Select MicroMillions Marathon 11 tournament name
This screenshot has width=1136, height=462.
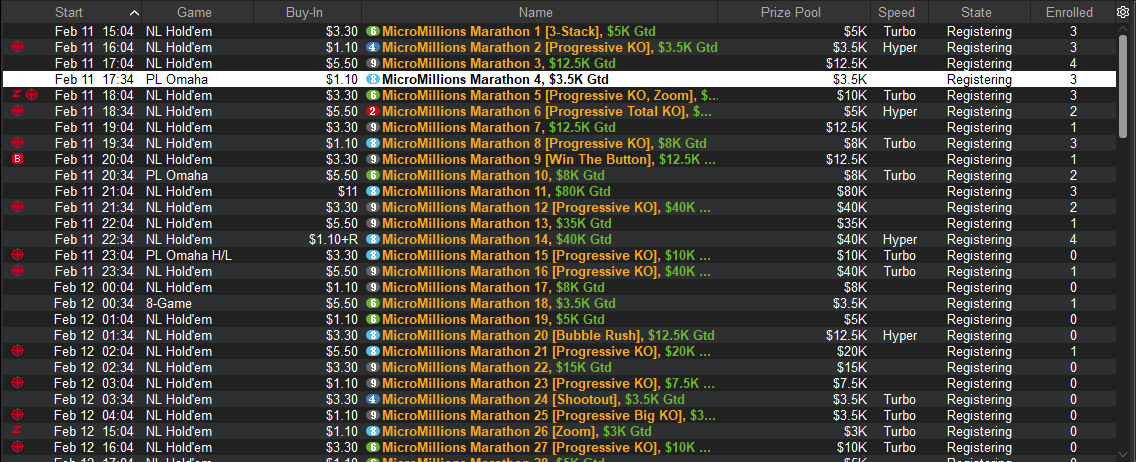pos(496,191)
